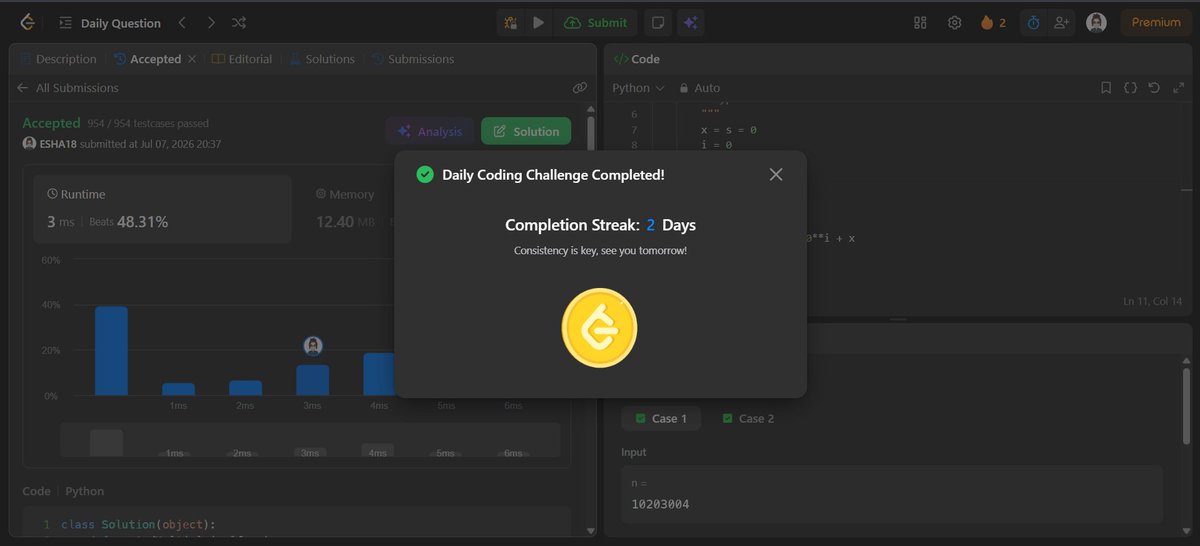Viewport: 1200px width, 546px height.
Task: Click the Code panel header tab
Action: (x=637, y=59)
